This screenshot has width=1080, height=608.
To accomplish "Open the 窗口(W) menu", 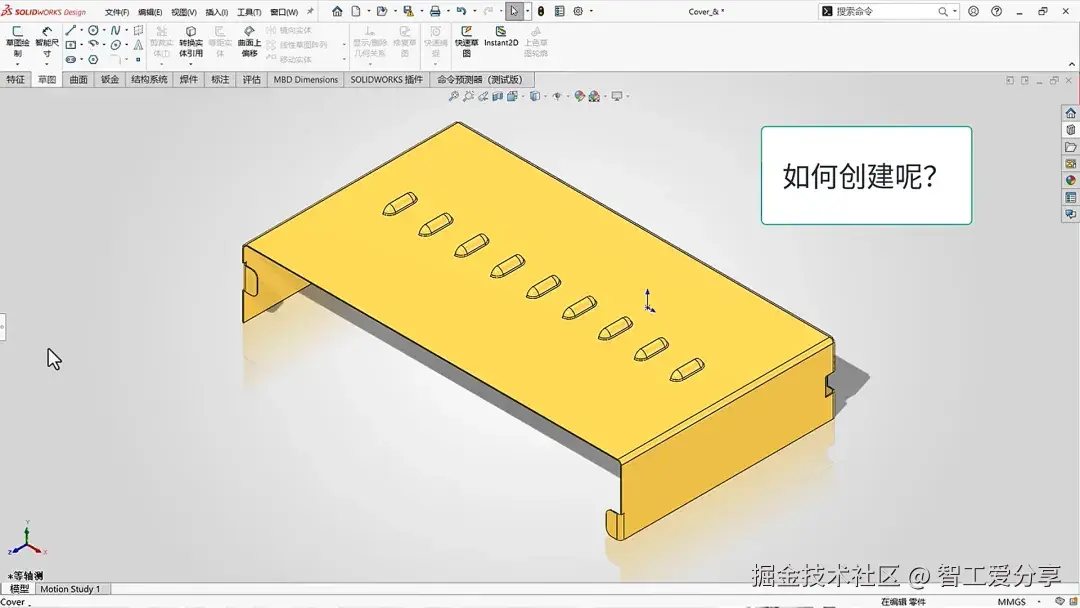I will click(284, 12).
